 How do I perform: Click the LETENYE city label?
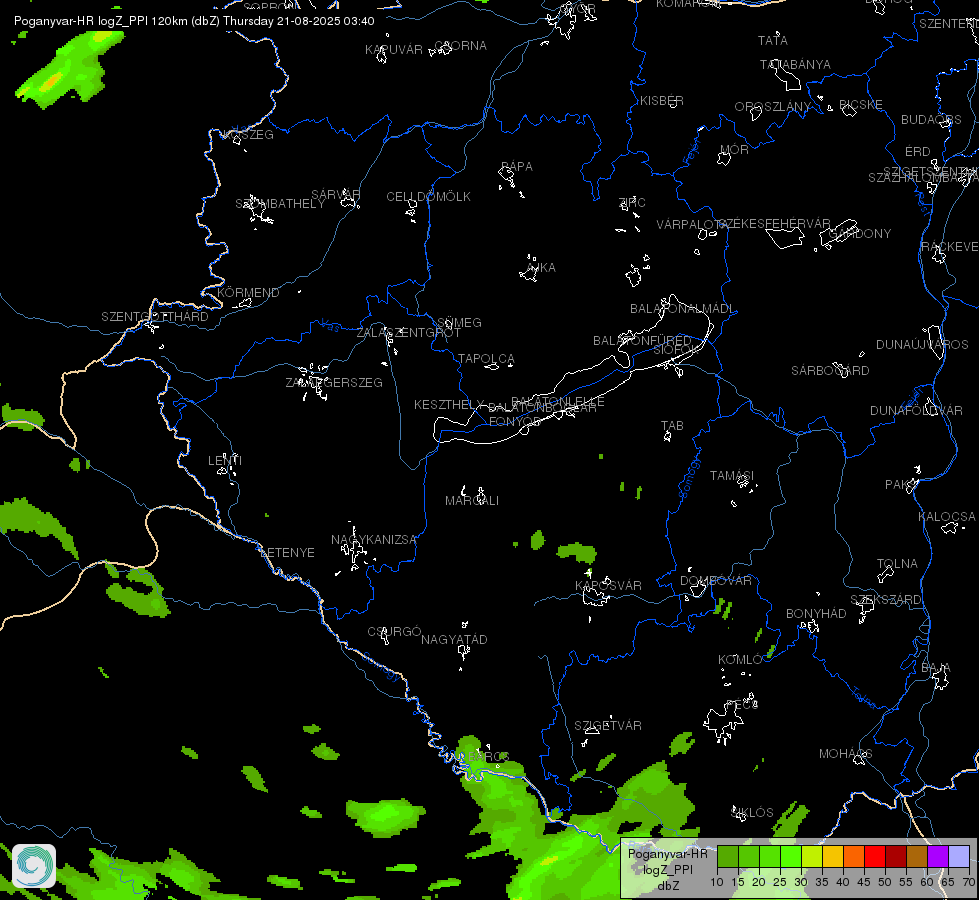(x=287, y=553)
